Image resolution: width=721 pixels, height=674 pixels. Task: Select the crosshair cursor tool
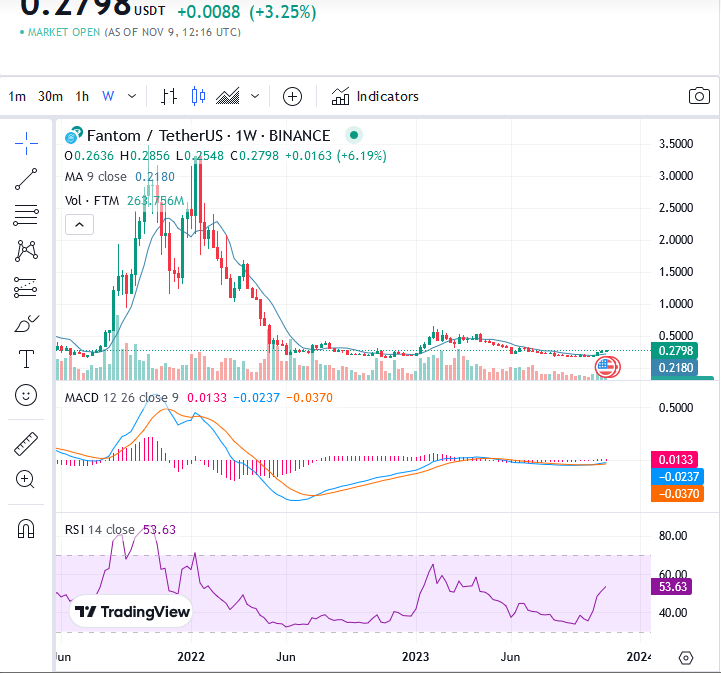tap(26, 143)
